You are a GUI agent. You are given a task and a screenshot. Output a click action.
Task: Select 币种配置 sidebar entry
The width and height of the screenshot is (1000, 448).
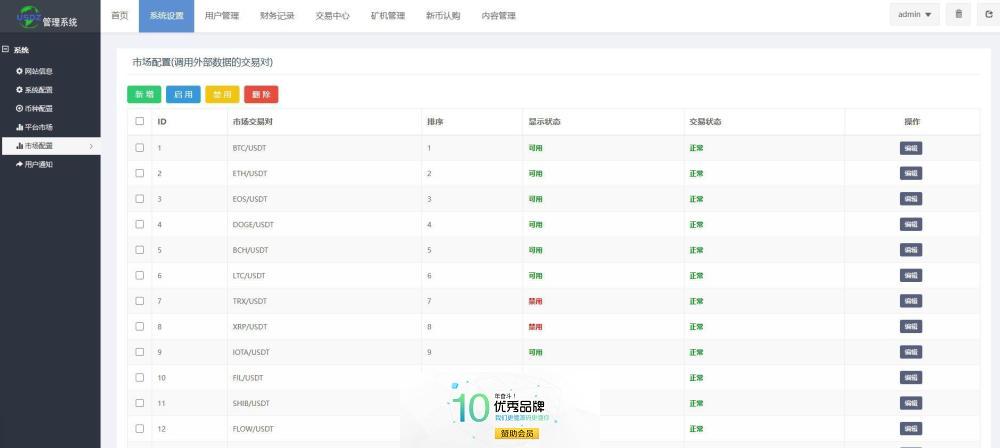point(35,108)
